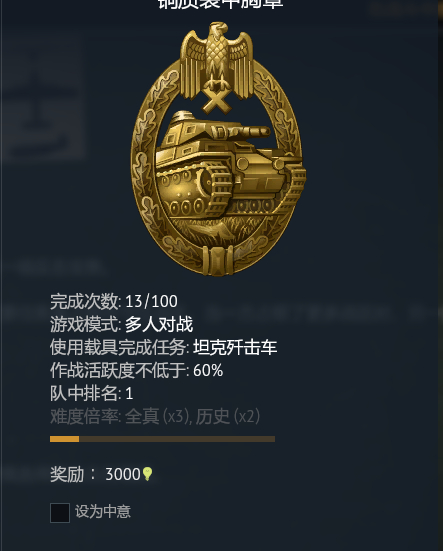Click the 设为中意 label text
This screenshot has width=443, height=551.
pyautogui.click(x=103, y=512)
